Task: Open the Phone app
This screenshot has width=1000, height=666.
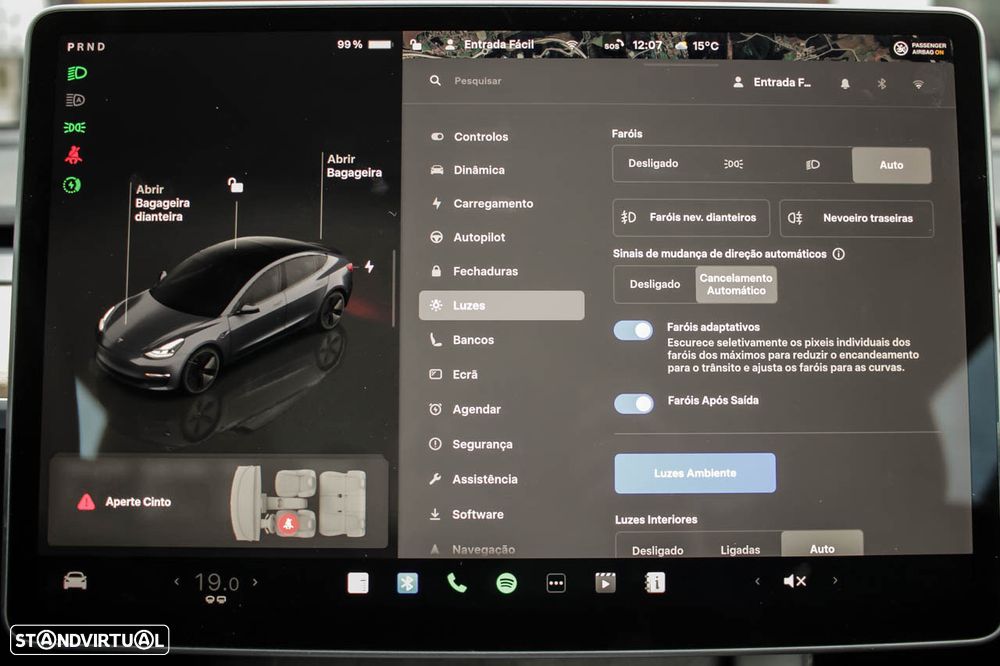Action: click(457, 583)
